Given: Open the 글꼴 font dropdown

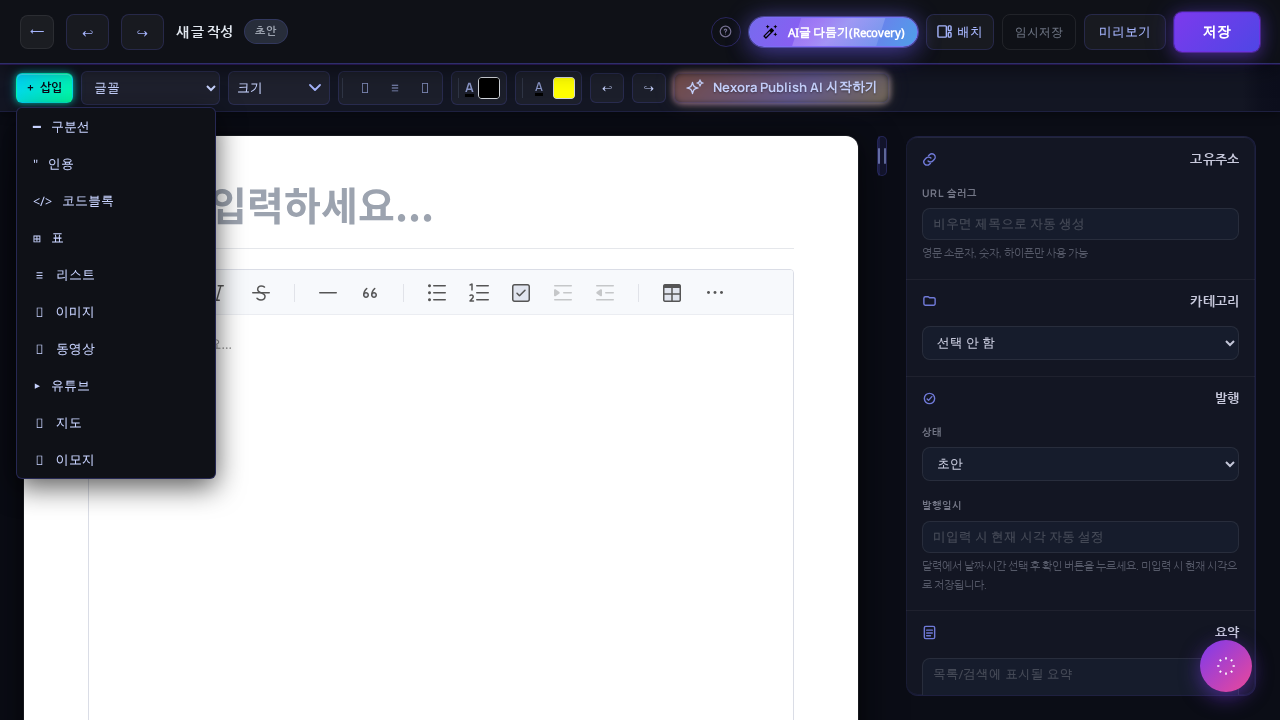Looking at the screenshot, I should (x=150, y=88).
